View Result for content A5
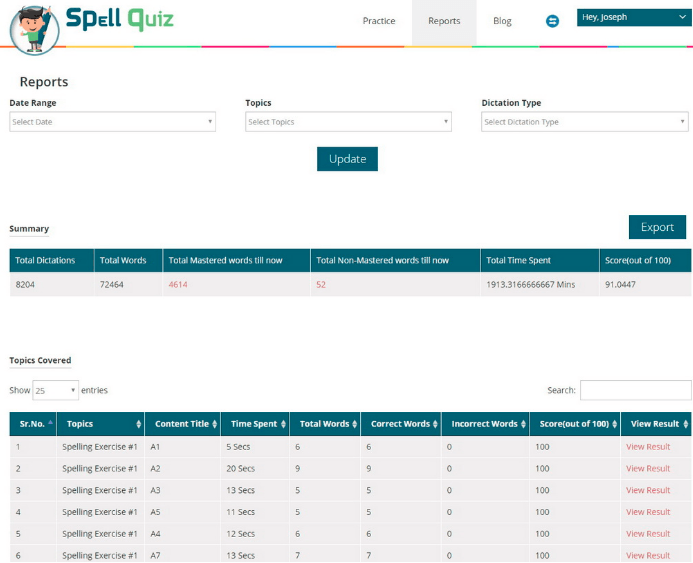This screenshot has width=693, height=563. tap(648, 512)
